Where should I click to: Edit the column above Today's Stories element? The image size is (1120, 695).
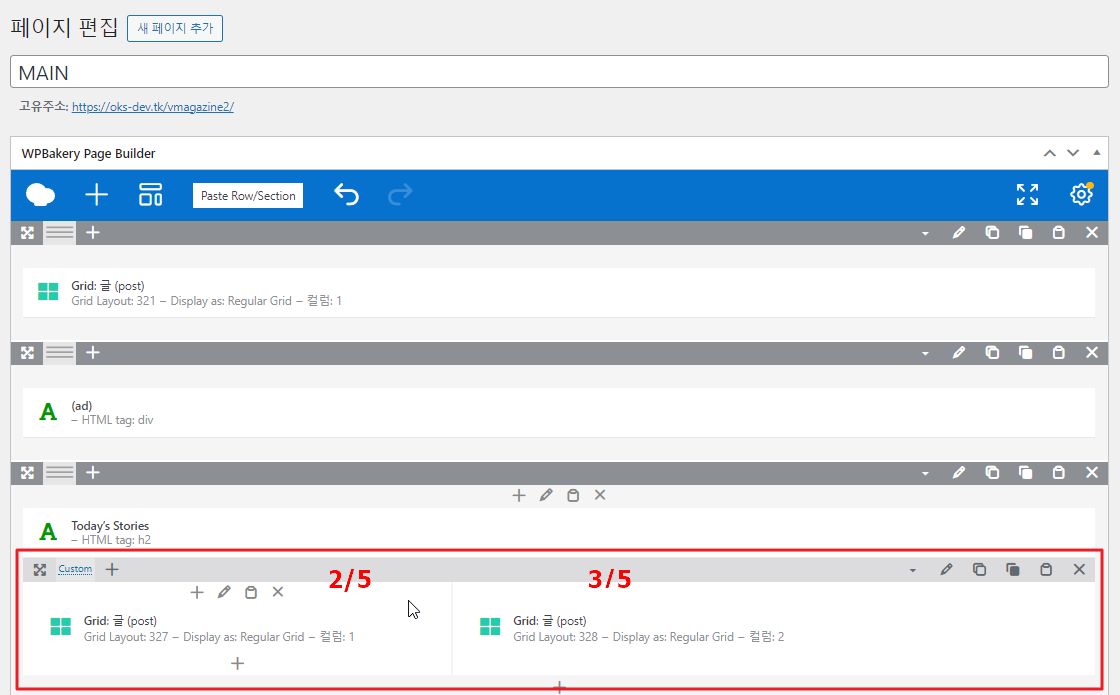pyautogui.click(x=546, y=496)
